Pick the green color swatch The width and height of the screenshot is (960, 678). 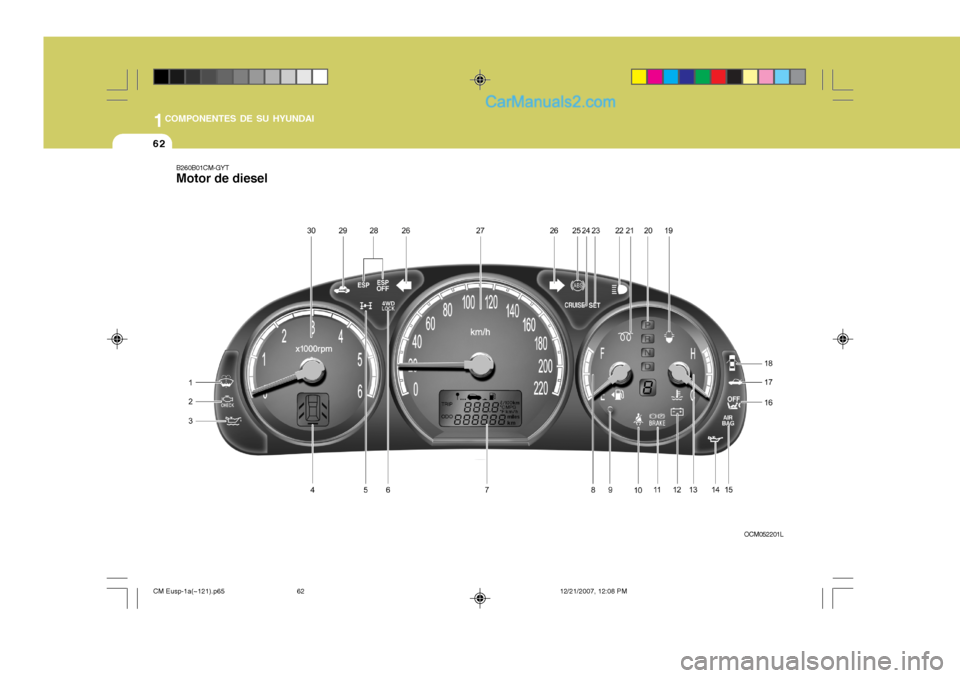coord(702,77)
